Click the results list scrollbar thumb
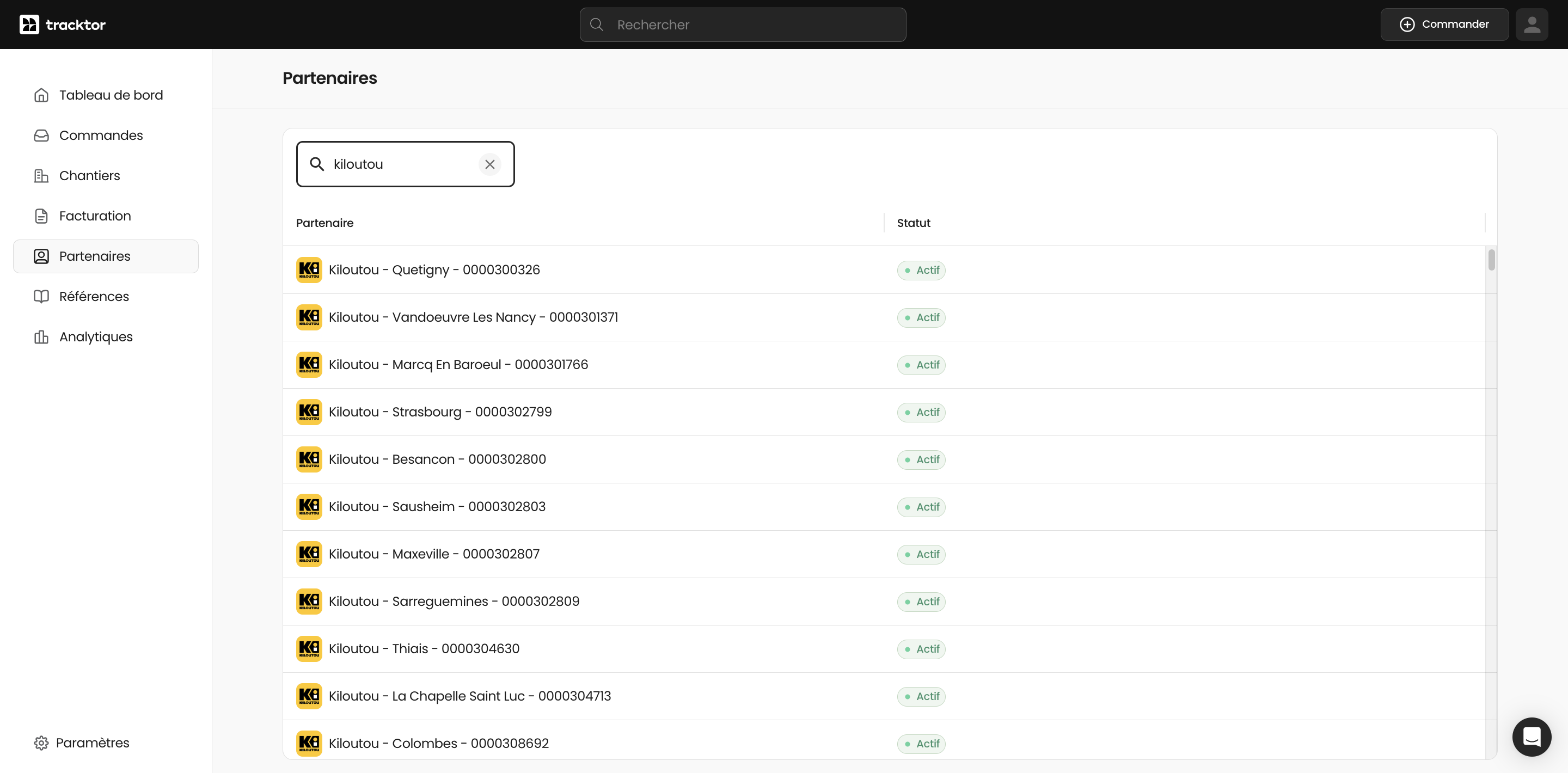Image resolution: width=1568 pixels, height=773 pixels. (x=1491, y=259)
